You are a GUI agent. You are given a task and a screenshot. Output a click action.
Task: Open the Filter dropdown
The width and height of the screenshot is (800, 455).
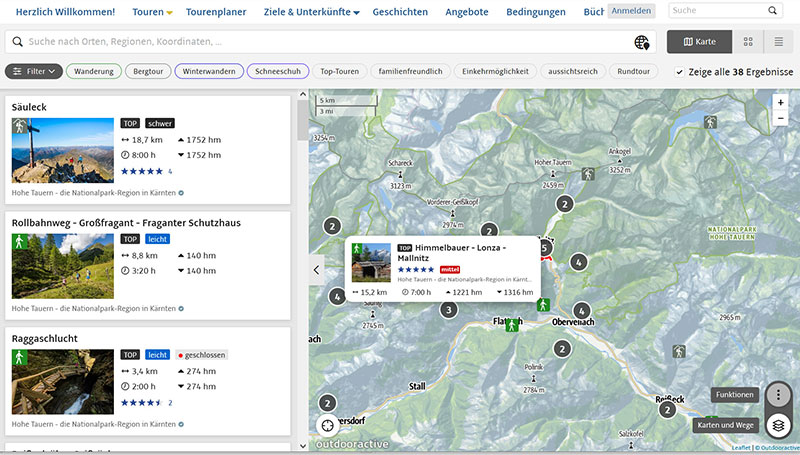[34, 72]
